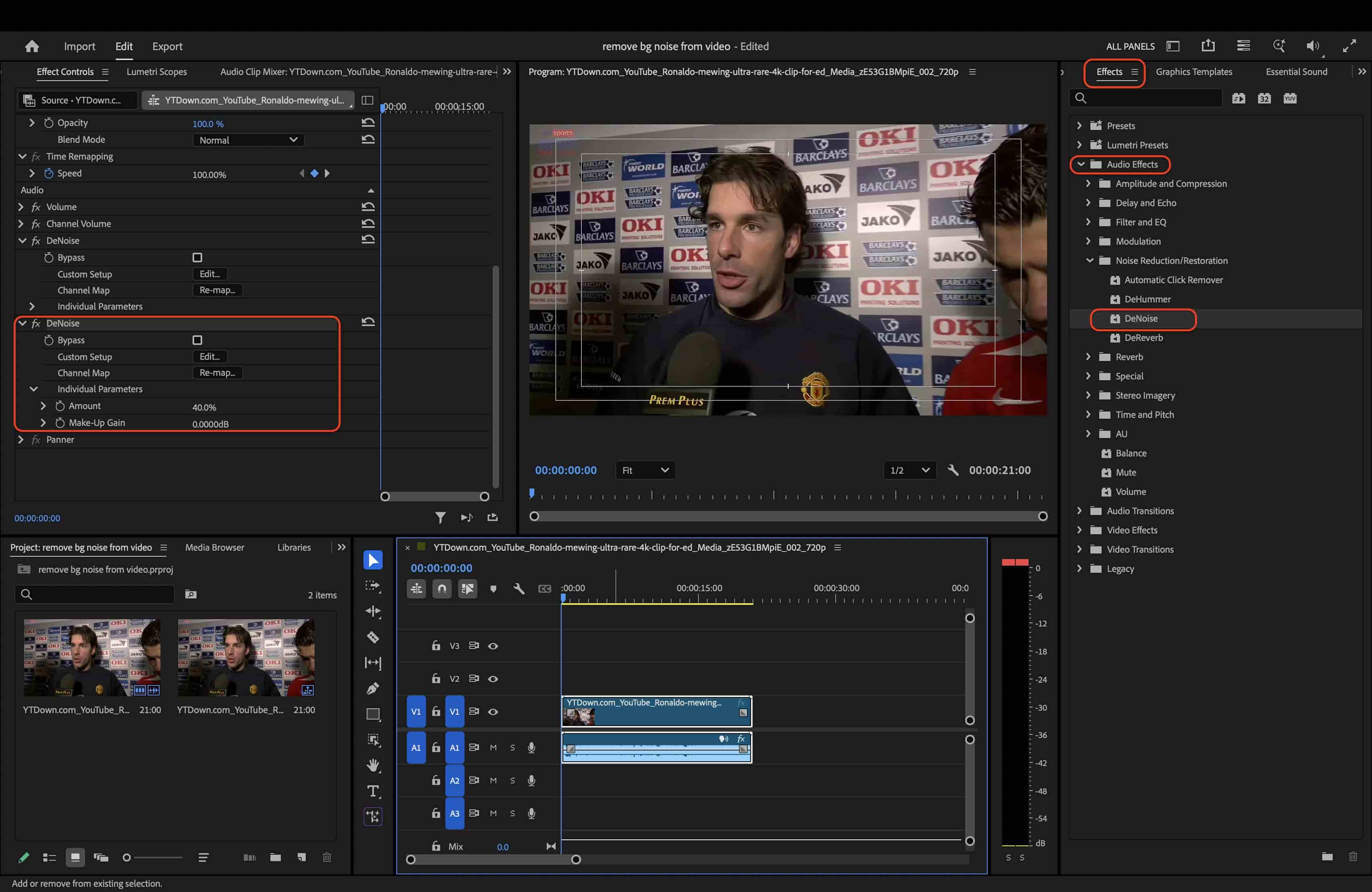Select the Rectangle tool

pyautogui.click(x=373, y=714)
